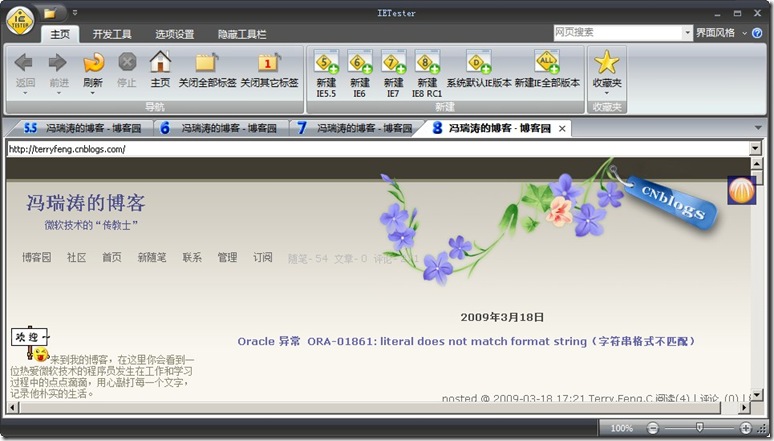Expand the 网页搜索 box dropdown arrow
The width and height of the screenshot is (774, 441).
coord(687,33)
